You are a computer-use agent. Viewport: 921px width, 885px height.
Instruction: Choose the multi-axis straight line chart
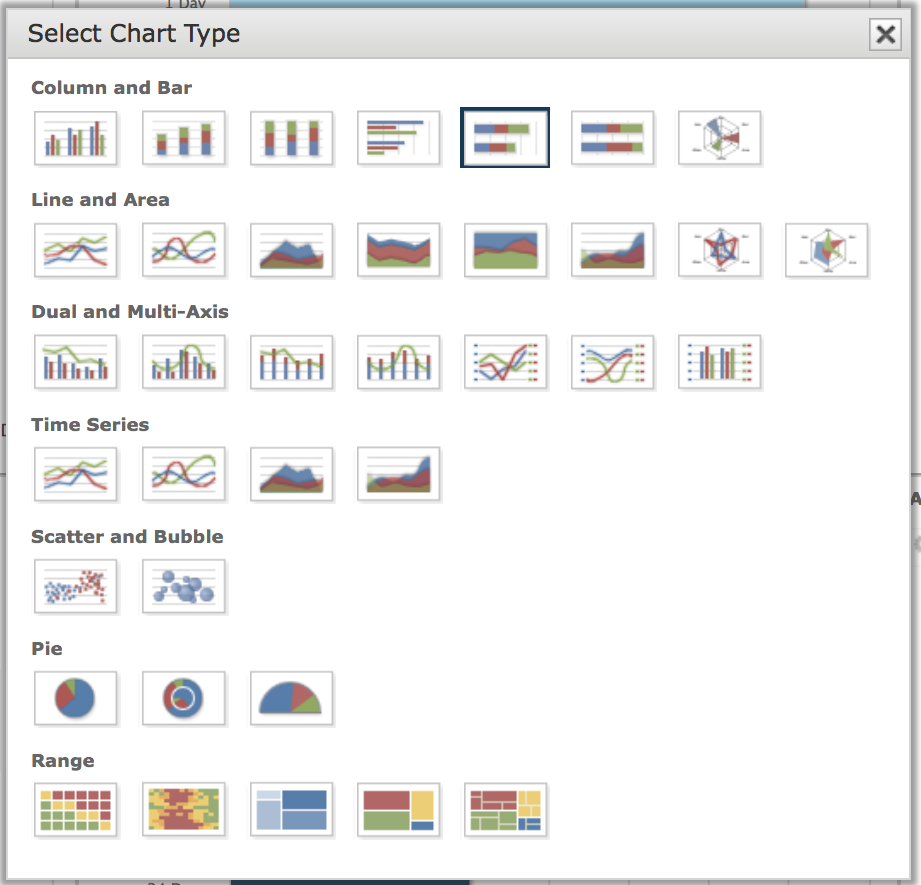pyautogui.click(x=505, y=362)
